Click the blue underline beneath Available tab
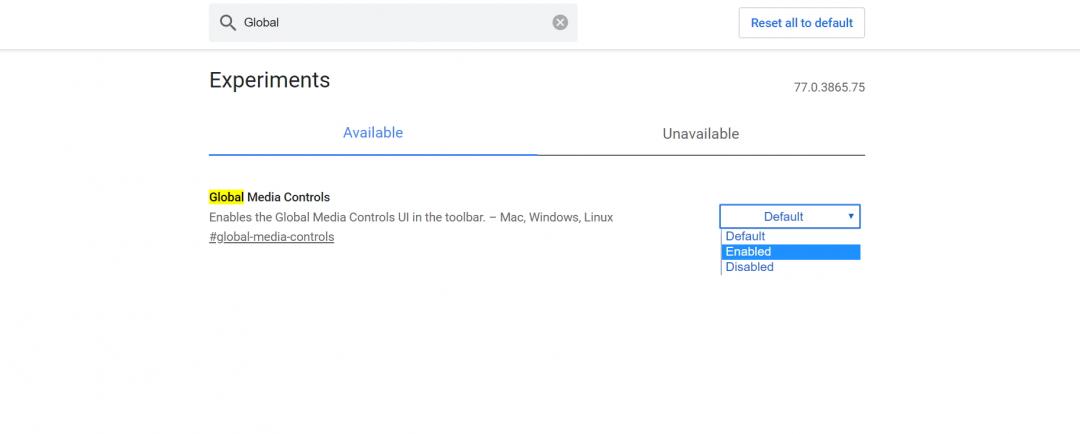Screen dimensions: 1080x434 point(372,155)
